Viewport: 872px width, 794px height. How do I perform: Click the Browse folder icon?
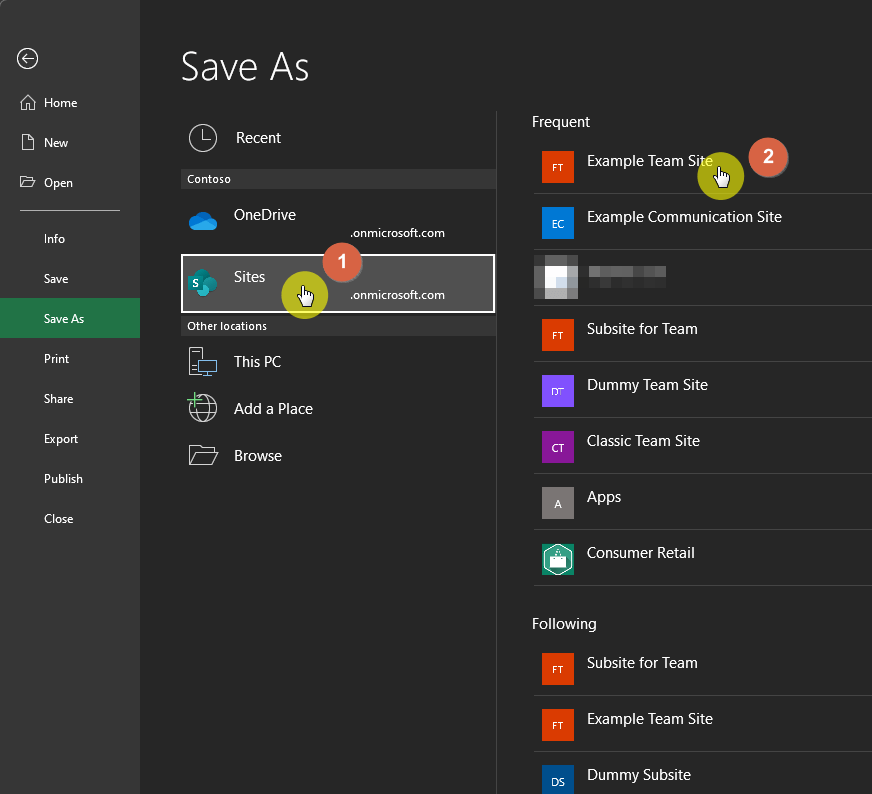[203, 455]
